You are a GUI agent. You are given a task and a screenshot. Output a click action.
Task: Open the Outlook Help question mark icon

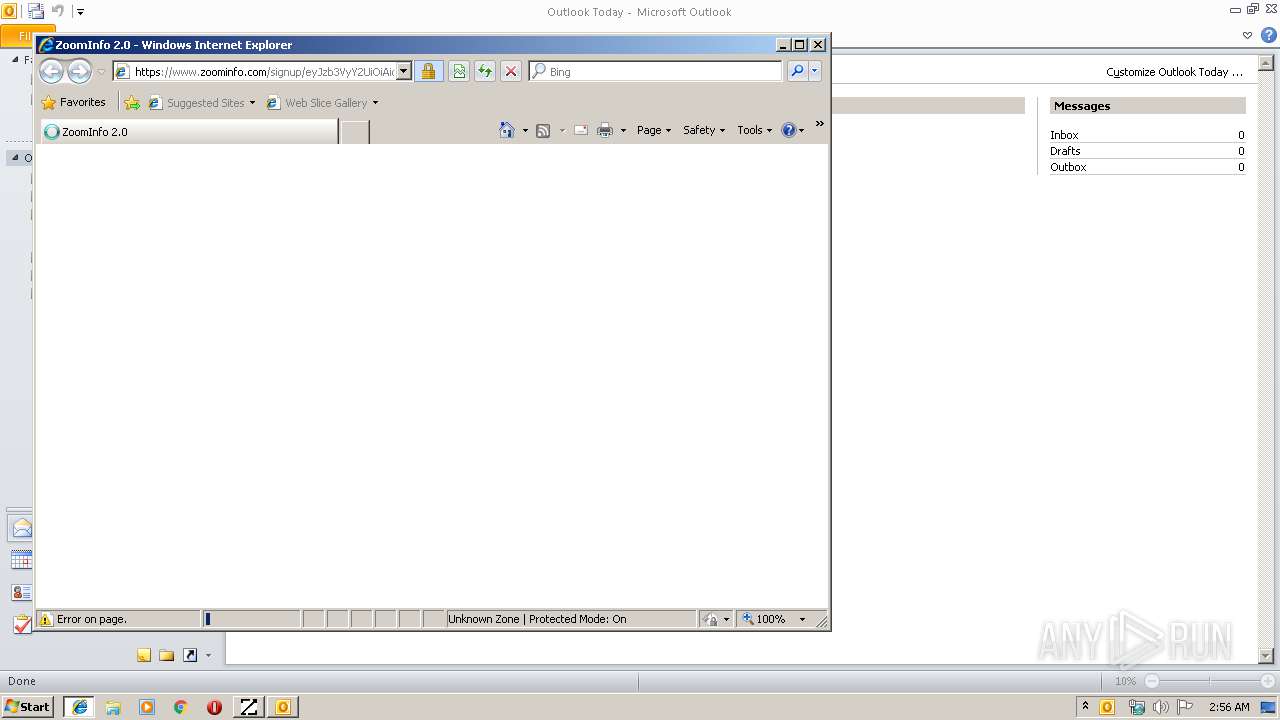pos(1268,35)
